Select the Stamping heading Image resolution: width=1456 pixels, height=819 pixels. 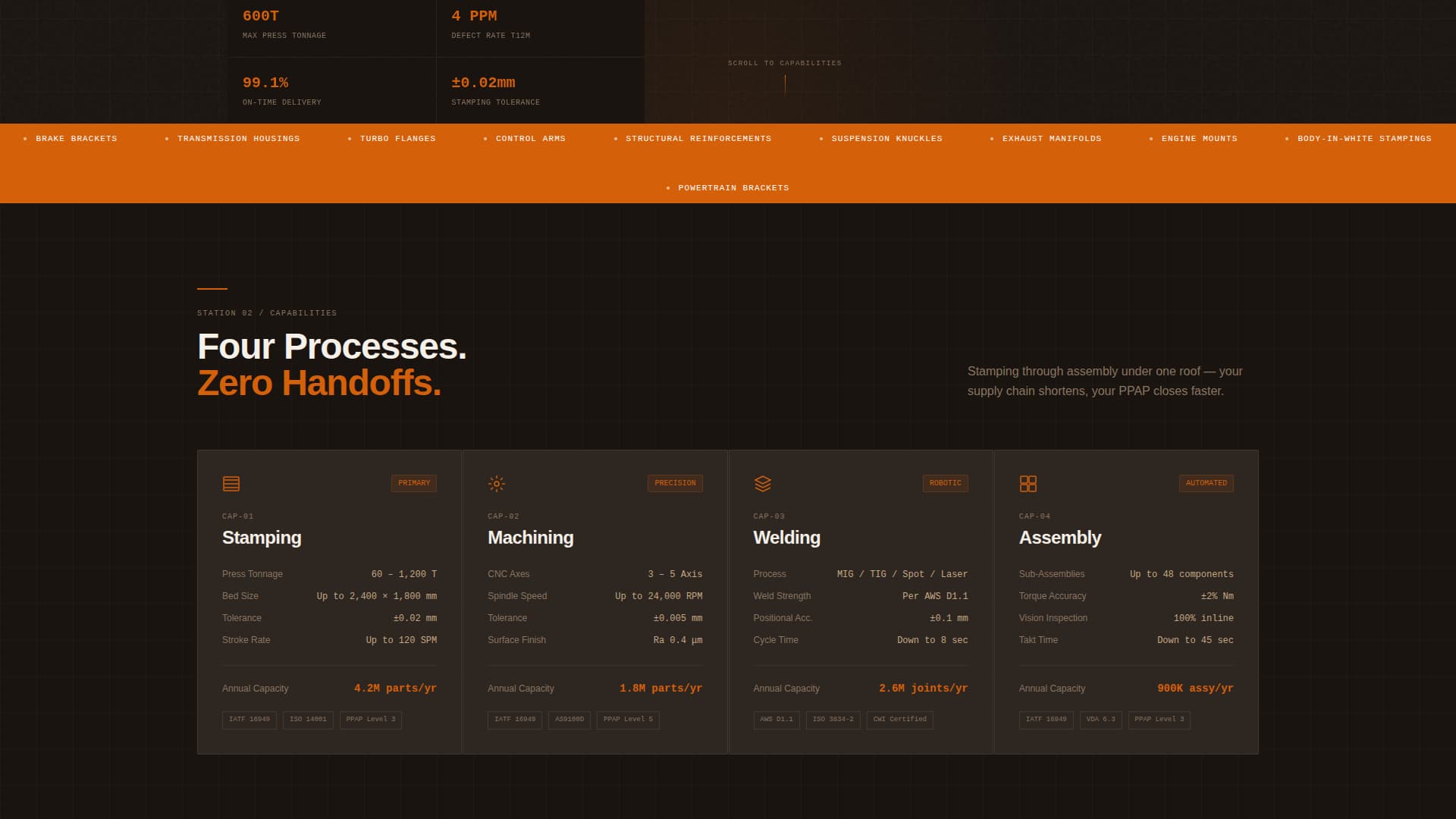point(262,538)
